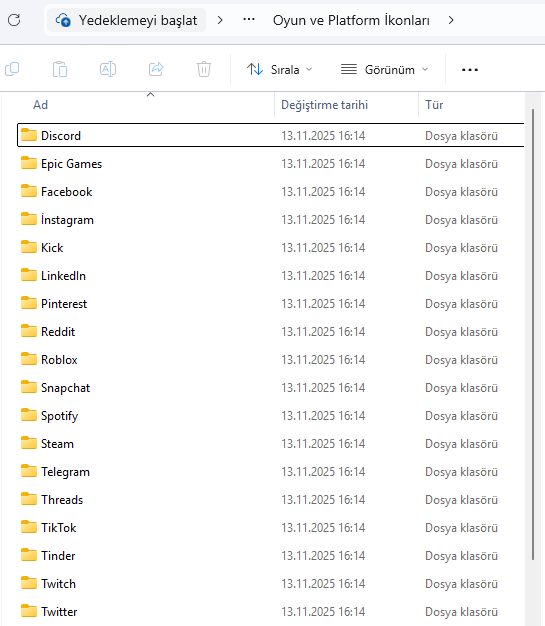Select the İnstagram folder icon
Image resolution: width=545 pixels, height=626 pixels.
[x=29, y=219]
